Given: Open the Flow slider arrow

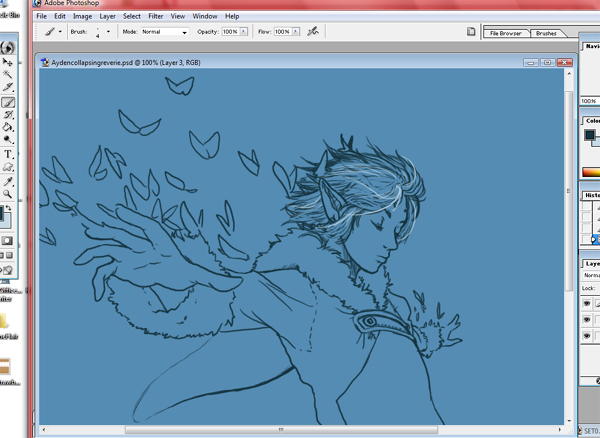Looking at the screenshot, I should pyautogui.click(x=296, y=32).
